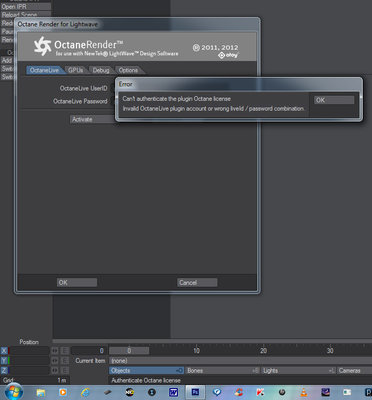The height and width of the screenshot is (400, 372).
Task: Toggle the Y position axis button
Action: click(x=4, y=361)
